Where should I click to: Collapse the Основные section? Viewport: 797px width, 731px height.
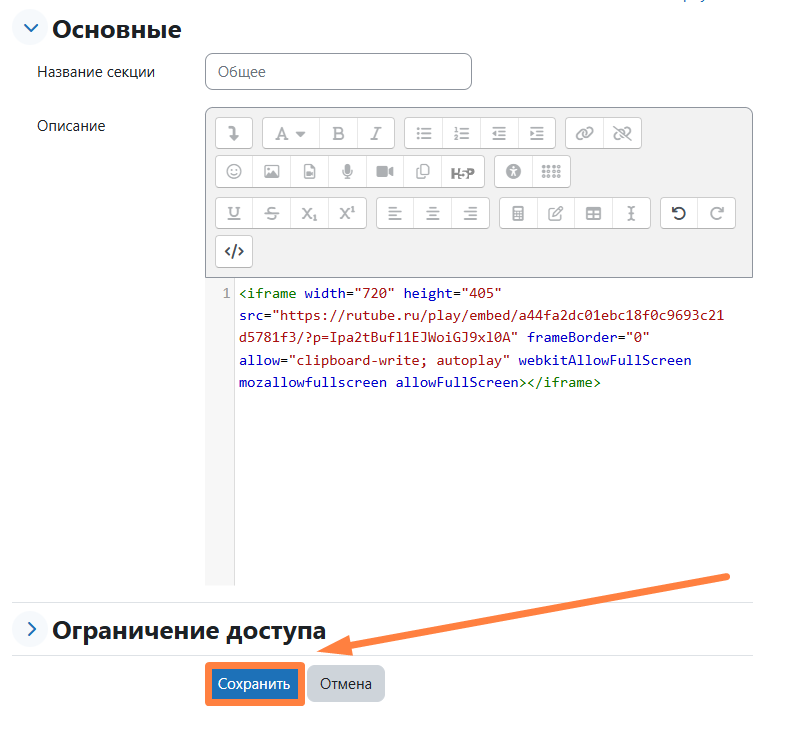(29, 29)
